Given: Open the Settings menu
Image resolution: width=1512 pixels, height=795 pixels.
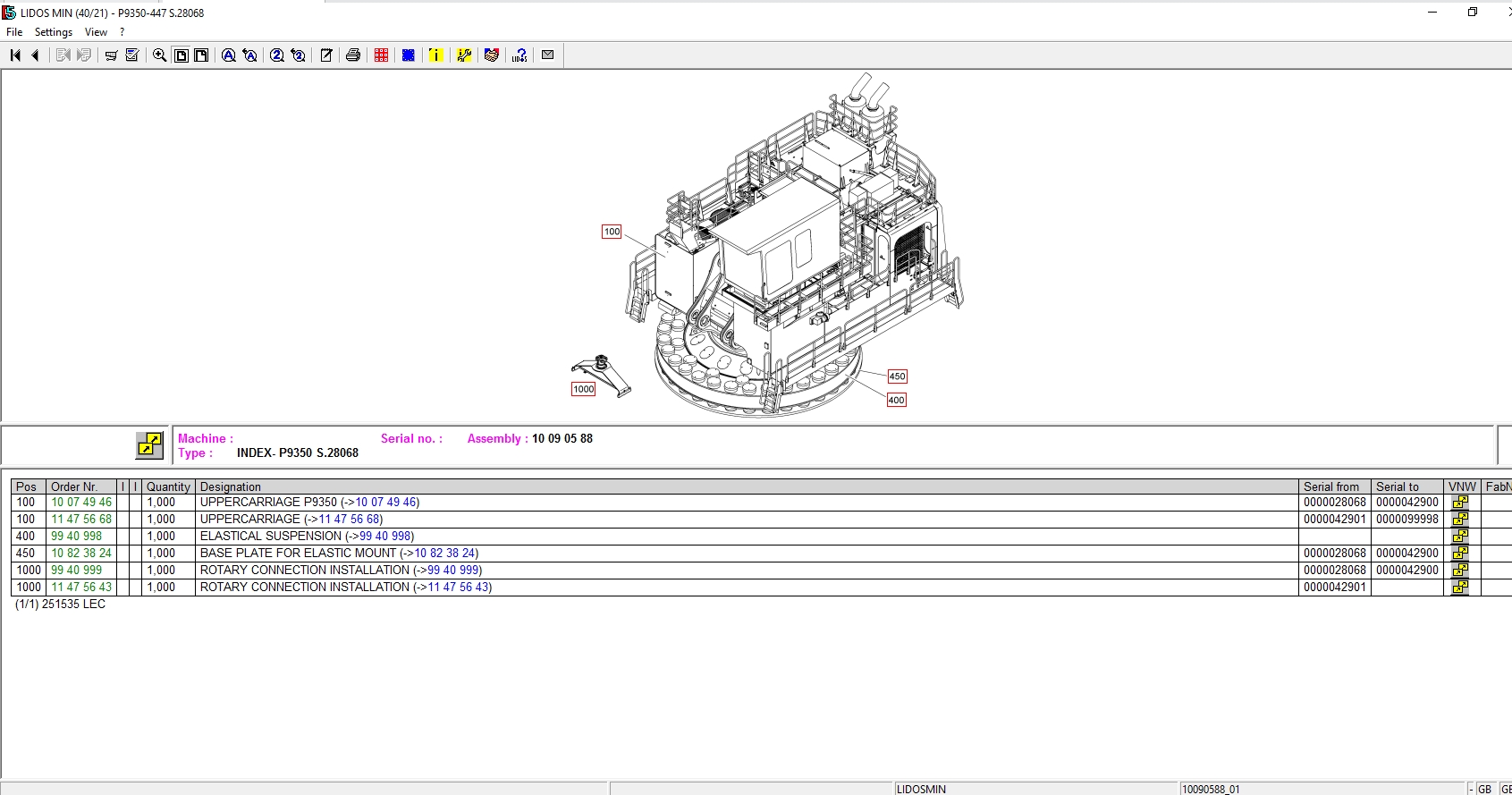Looking at the screenshot, I should (54, 32).
